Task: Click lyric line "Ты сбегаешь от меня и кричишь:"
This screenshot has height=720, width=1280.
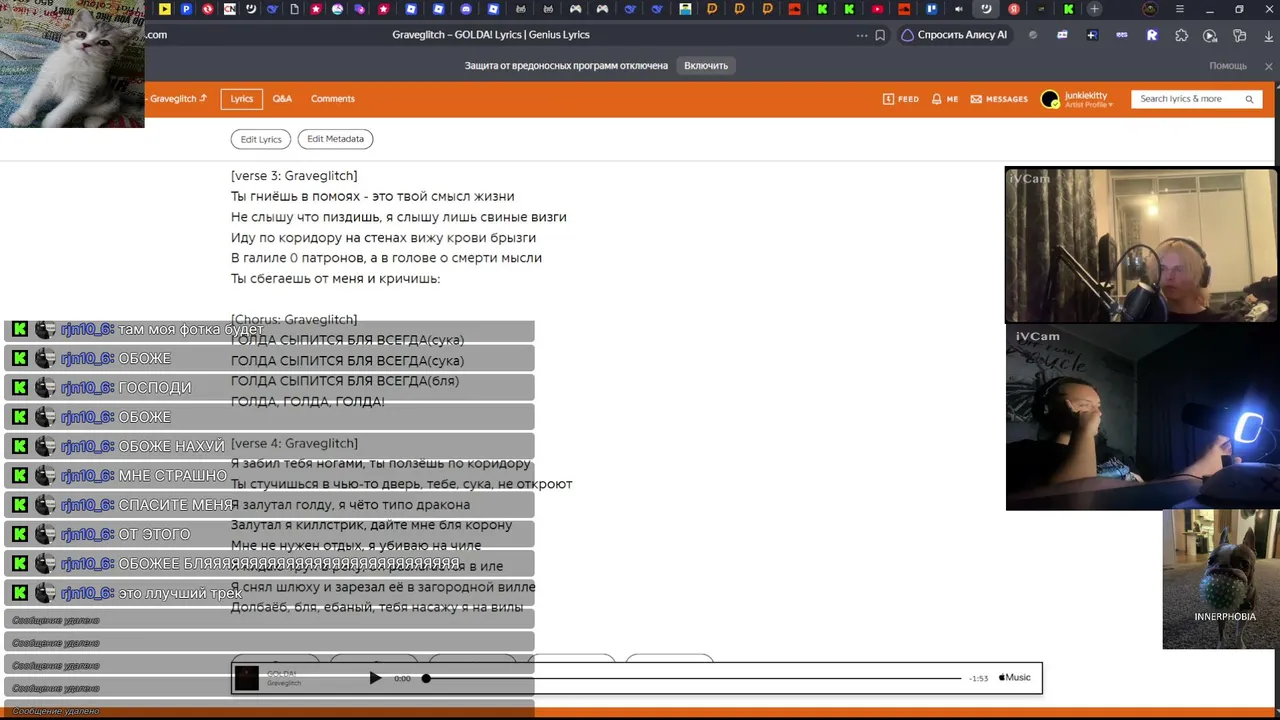Action: point(335,279)
